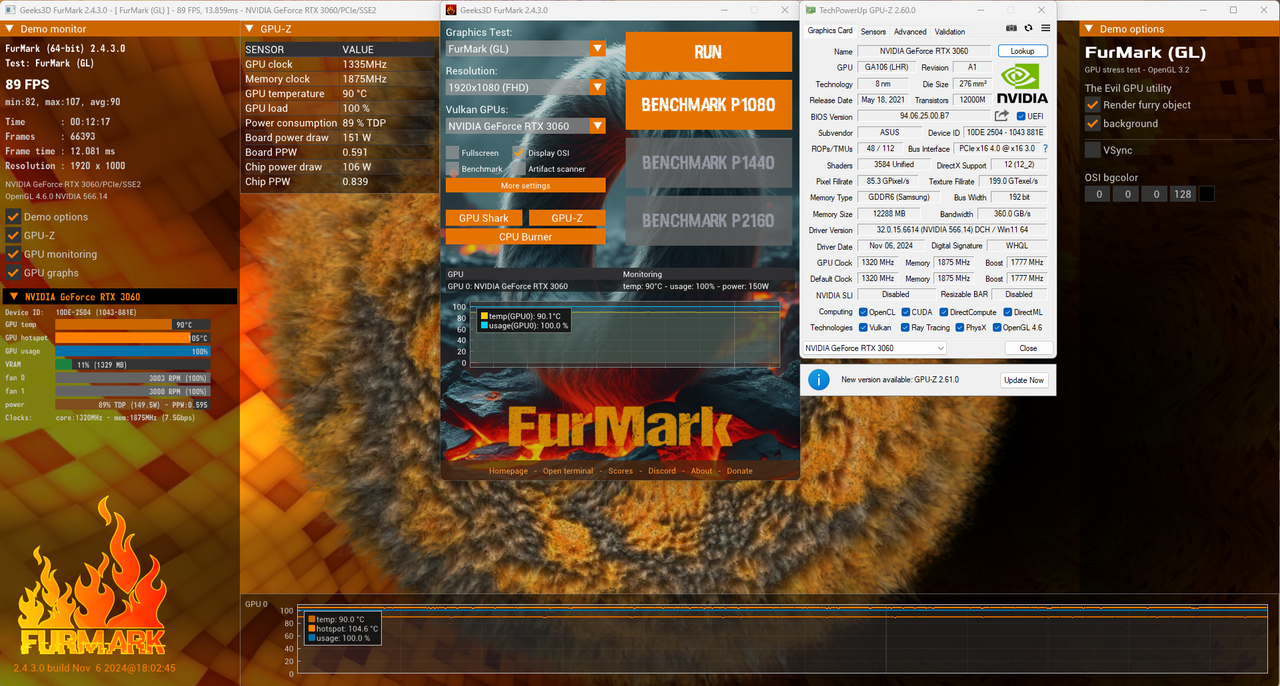Click the NVIDIA logo in GPU-Z
Viewport: 1280px width, 686px height.
pos(1023,83)
